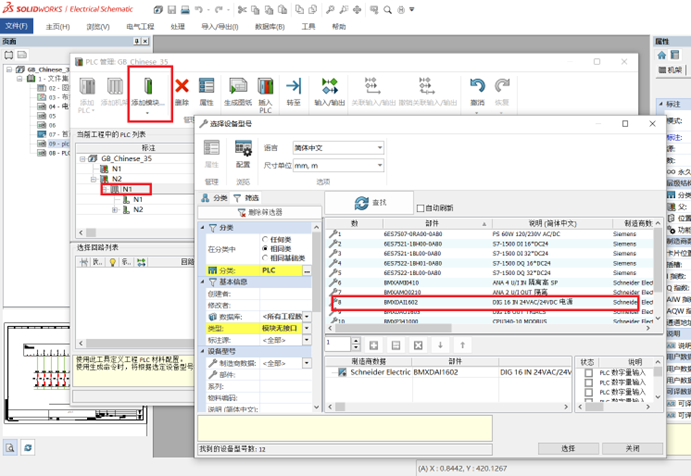This screenshot has width=691, height=476.
Task: Click the expand-all plus icon below results
Action: [x=374, y=345]
